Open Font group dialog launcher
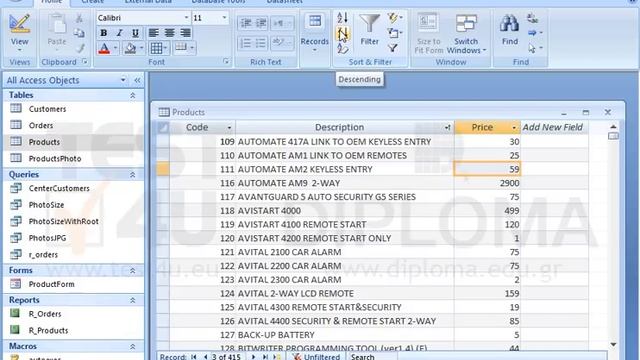640x360 pixels. point(225,61)
